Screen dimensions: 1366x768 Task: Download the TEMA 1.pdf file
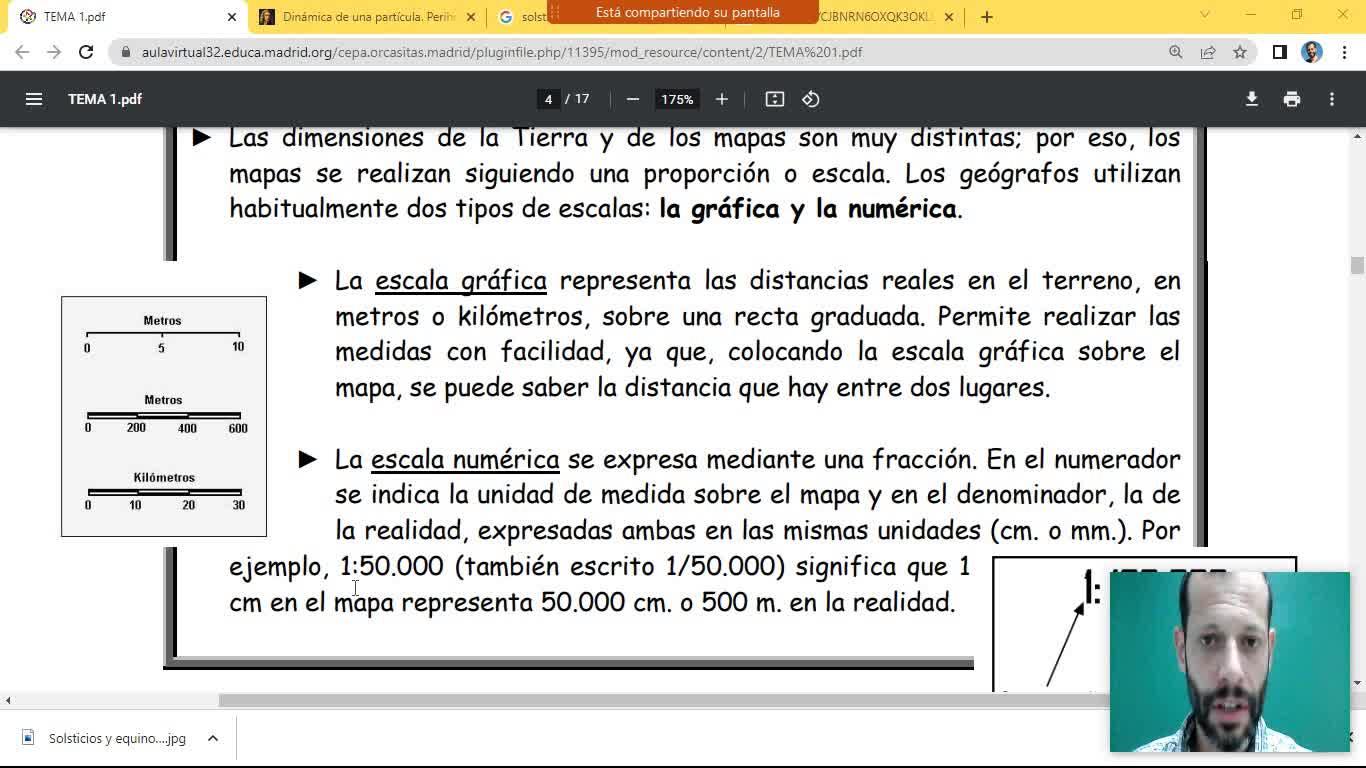point(1251,99)
